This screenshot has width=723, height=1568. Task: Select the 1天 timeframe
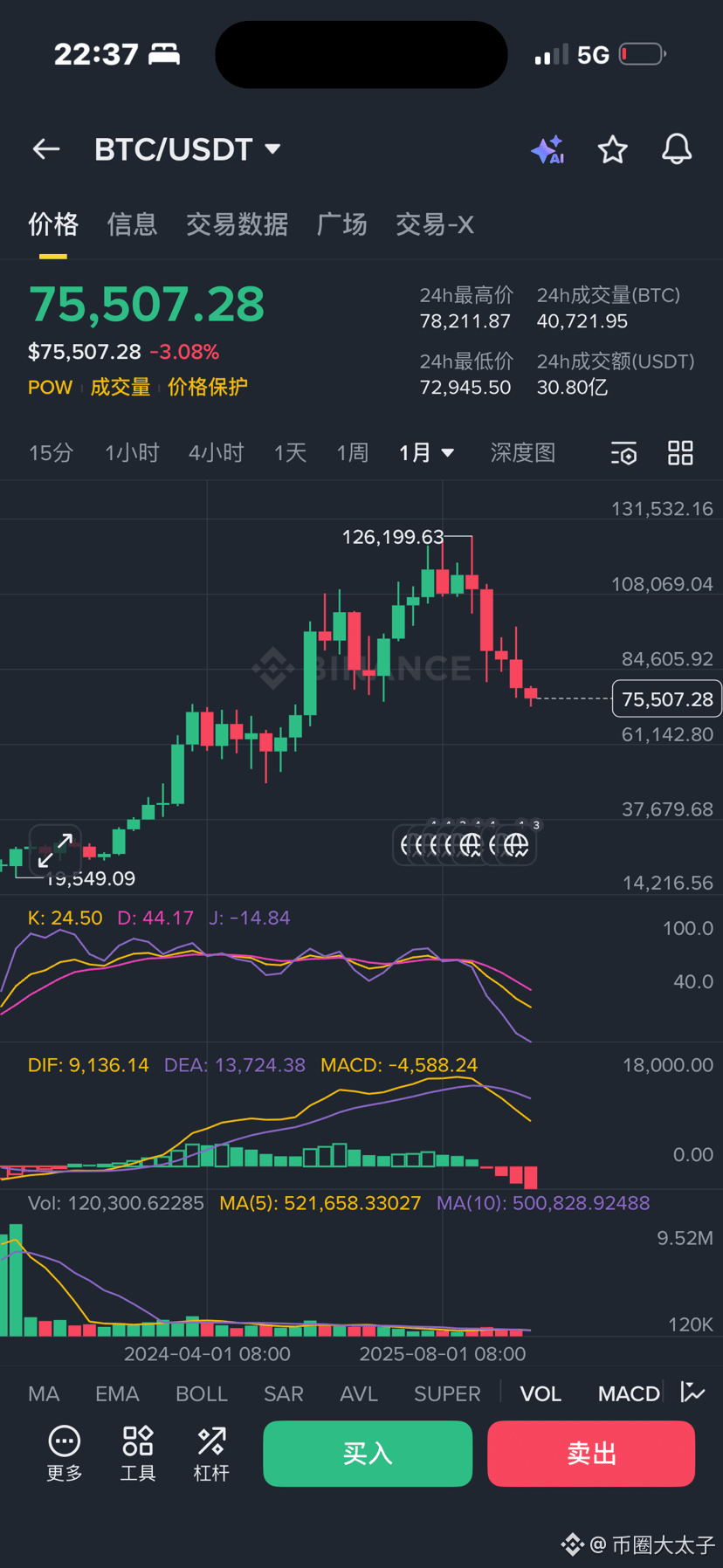pos(290,453)
